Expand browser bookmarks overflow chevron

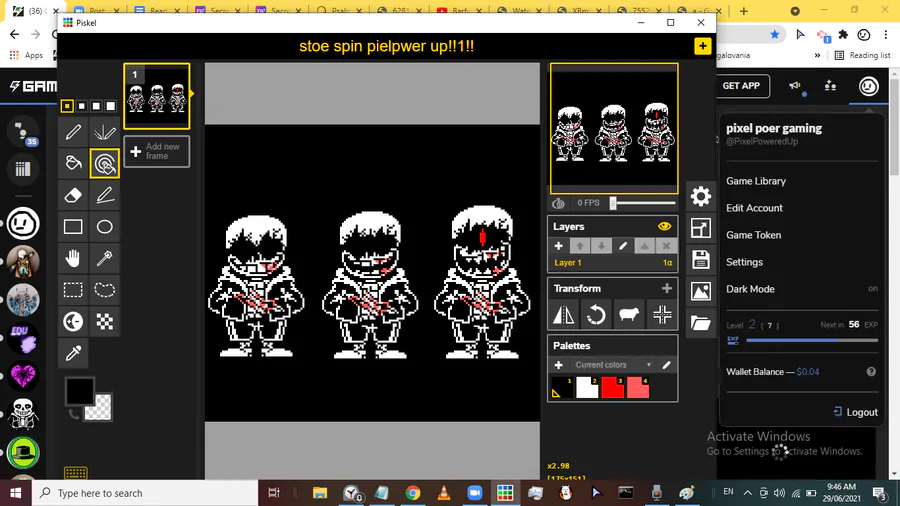tap(817, 56)
